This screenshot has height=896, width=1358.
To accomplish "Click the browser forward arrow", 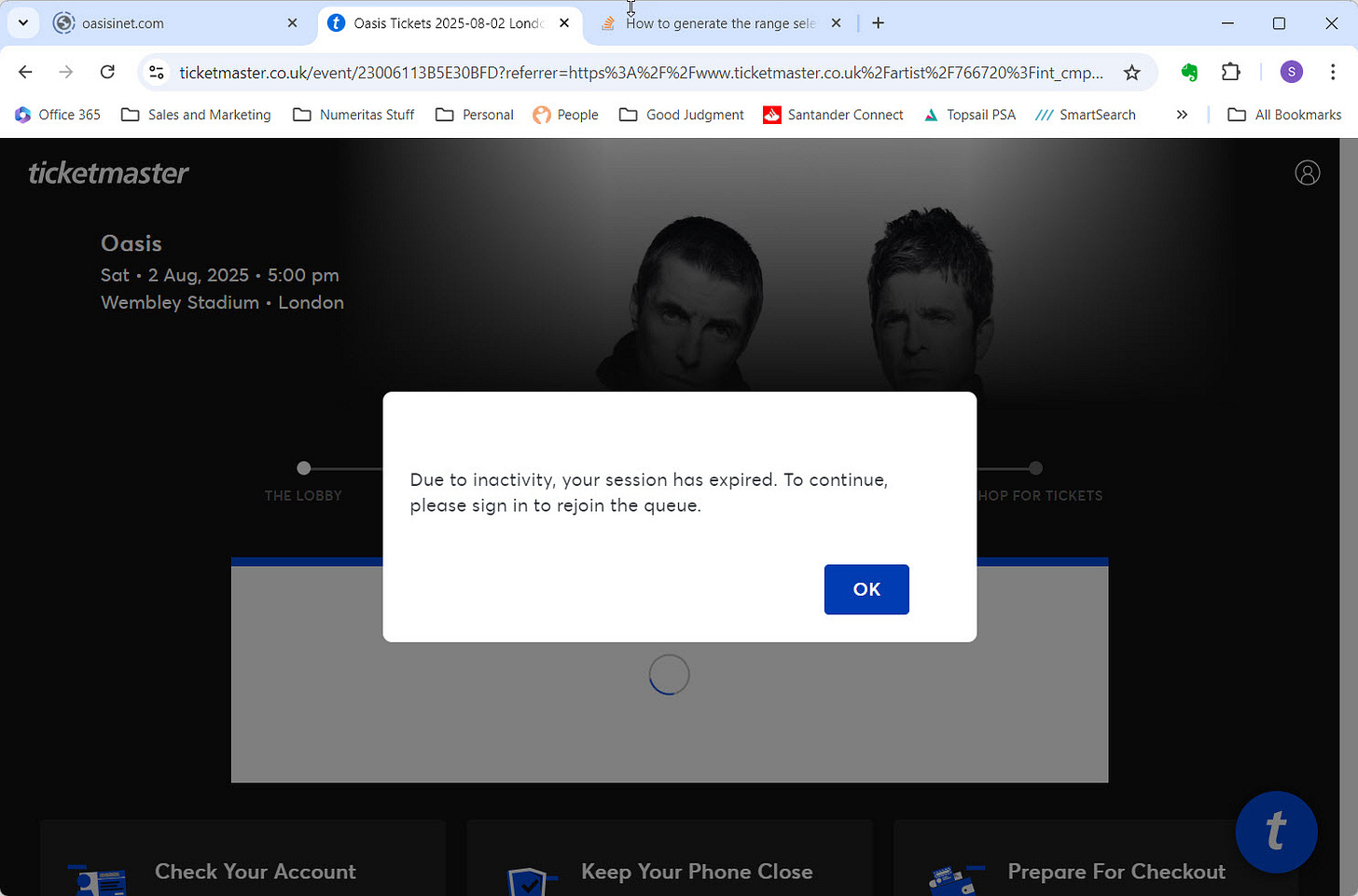I will 66,72.
